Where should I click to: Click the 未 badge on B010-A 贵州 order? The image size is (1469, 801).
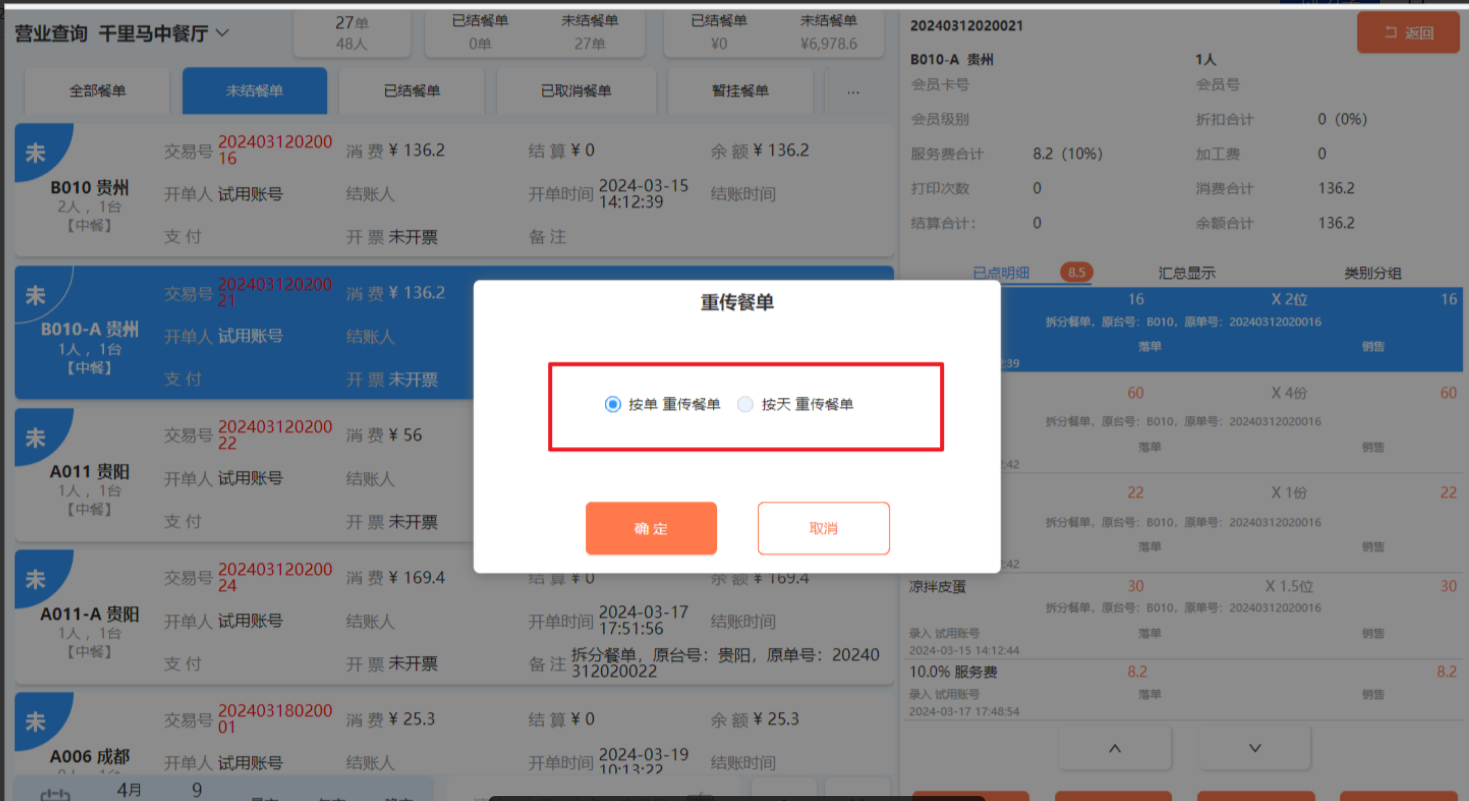(36, 295)
